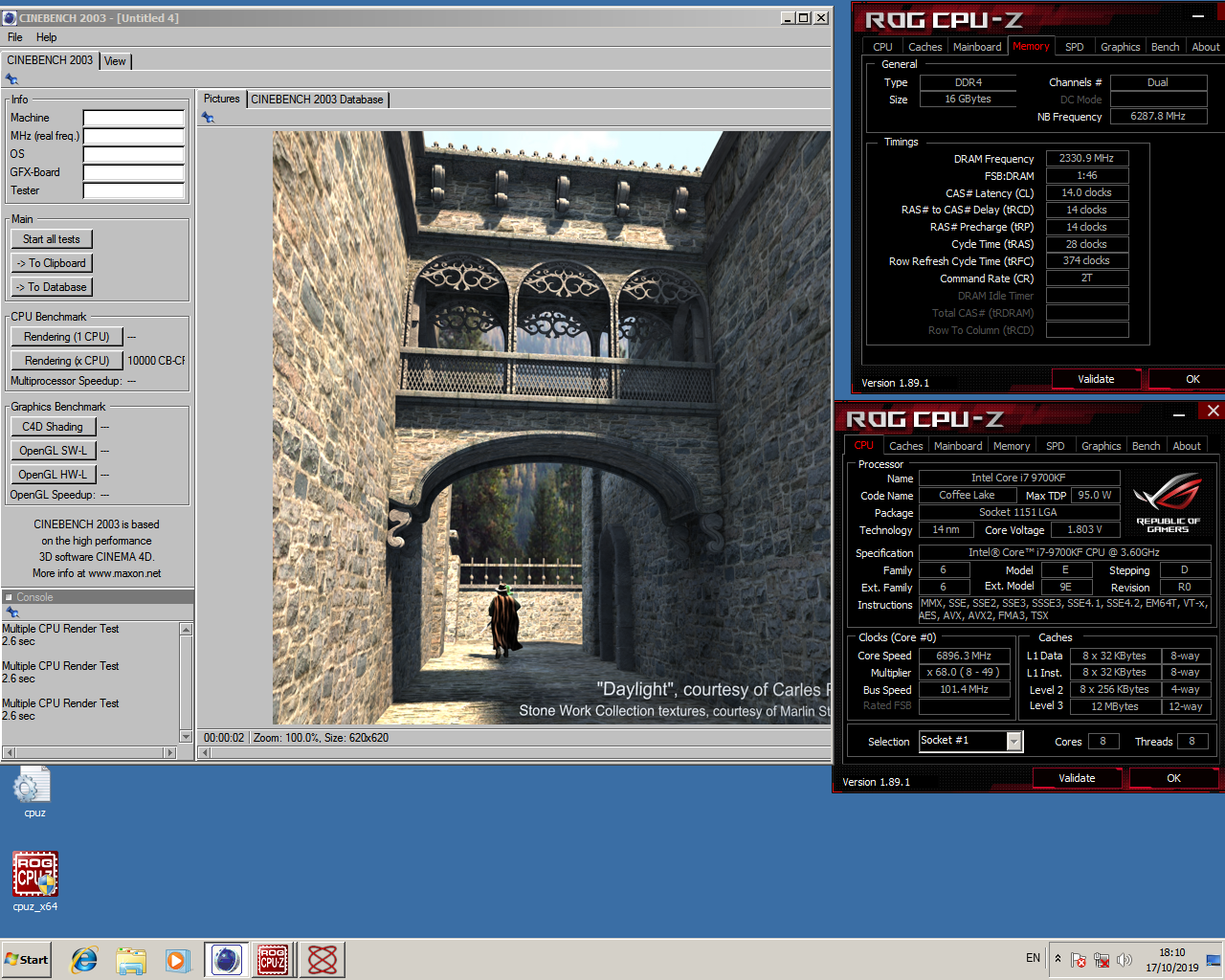Click the OS input field
This screenshot has width=1225, height=980.
tap(133, 154)
